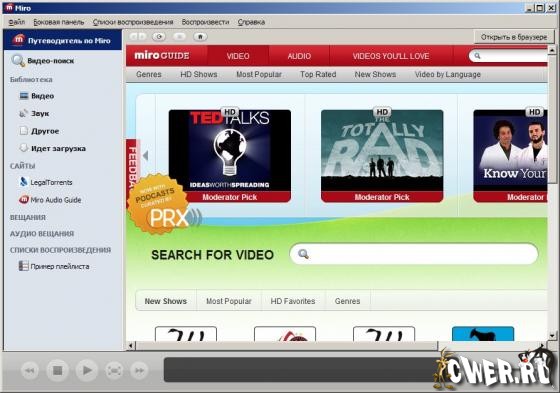560x393 pixels.
Task: Open the Sidebar menu
Action: coord(59,22)
